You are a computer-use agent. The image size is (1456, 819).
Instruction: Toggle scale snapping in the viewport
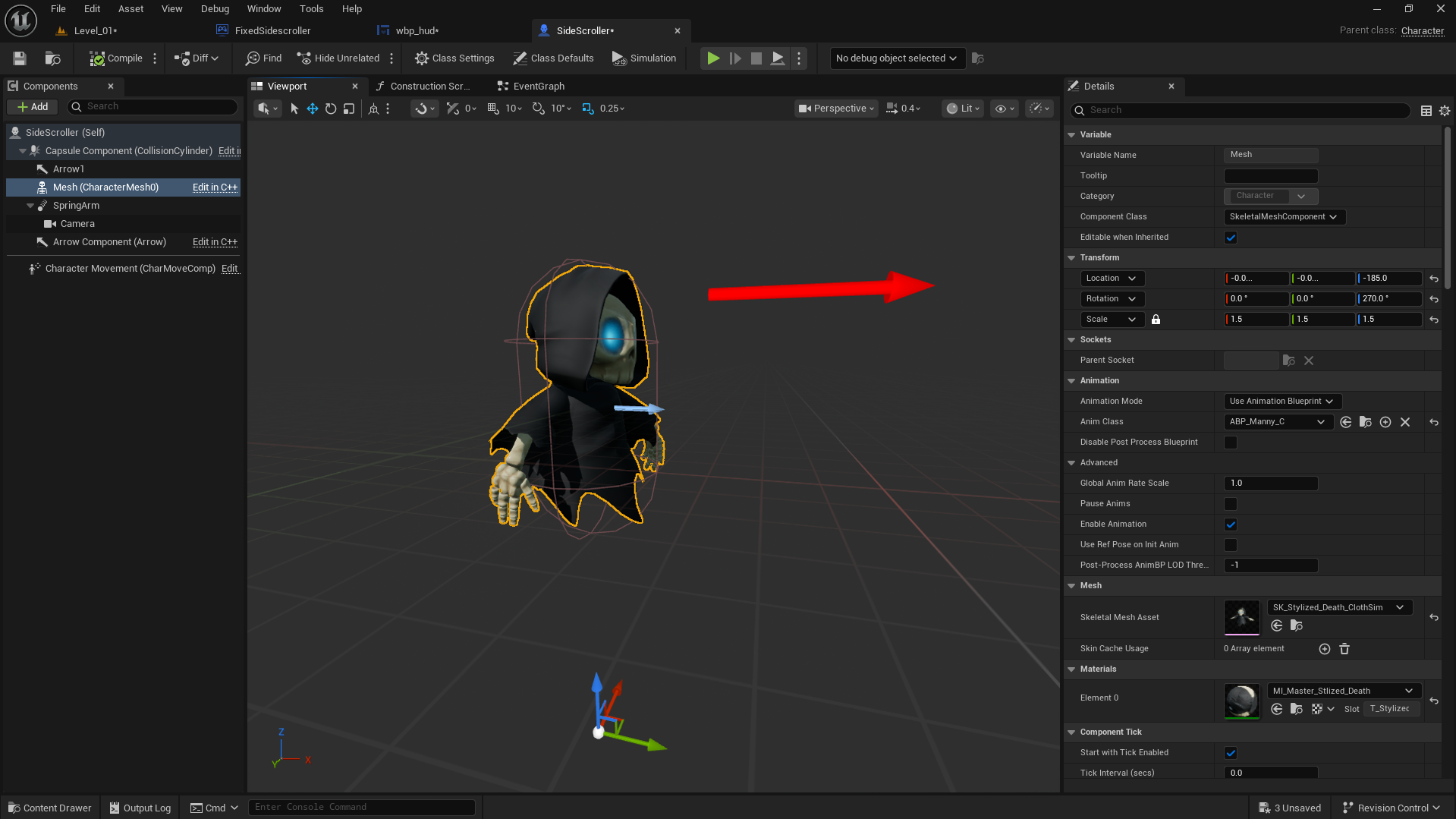pos(588,109)
